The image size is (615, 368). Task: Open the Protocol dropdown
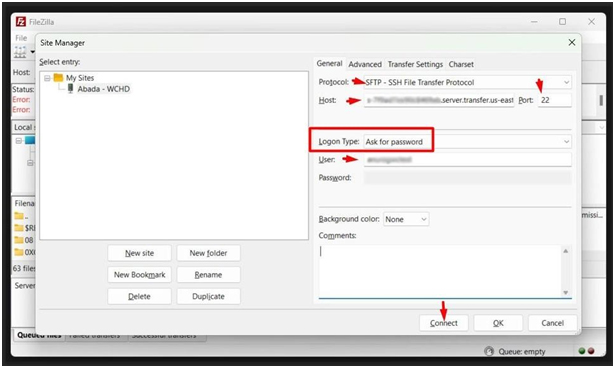(468, 82)
